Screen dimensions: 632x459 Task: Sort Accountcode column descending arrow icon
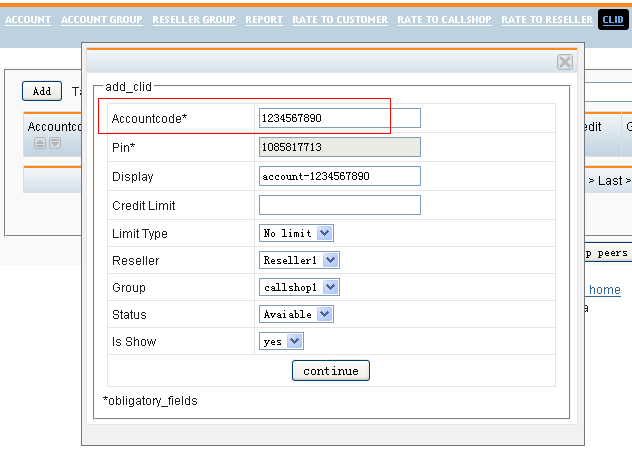tap(55, 143)
